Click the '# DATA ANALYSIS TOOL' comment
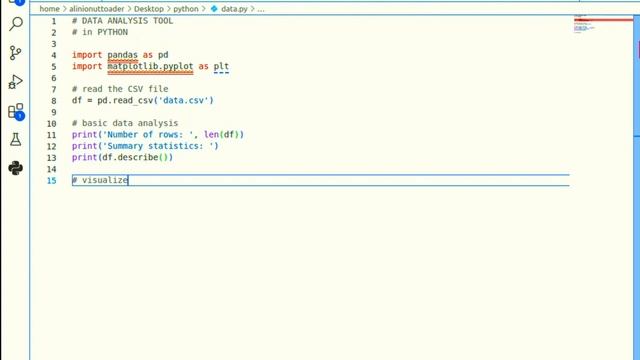Viewport: 640px width, 360px height. point(122,21)
